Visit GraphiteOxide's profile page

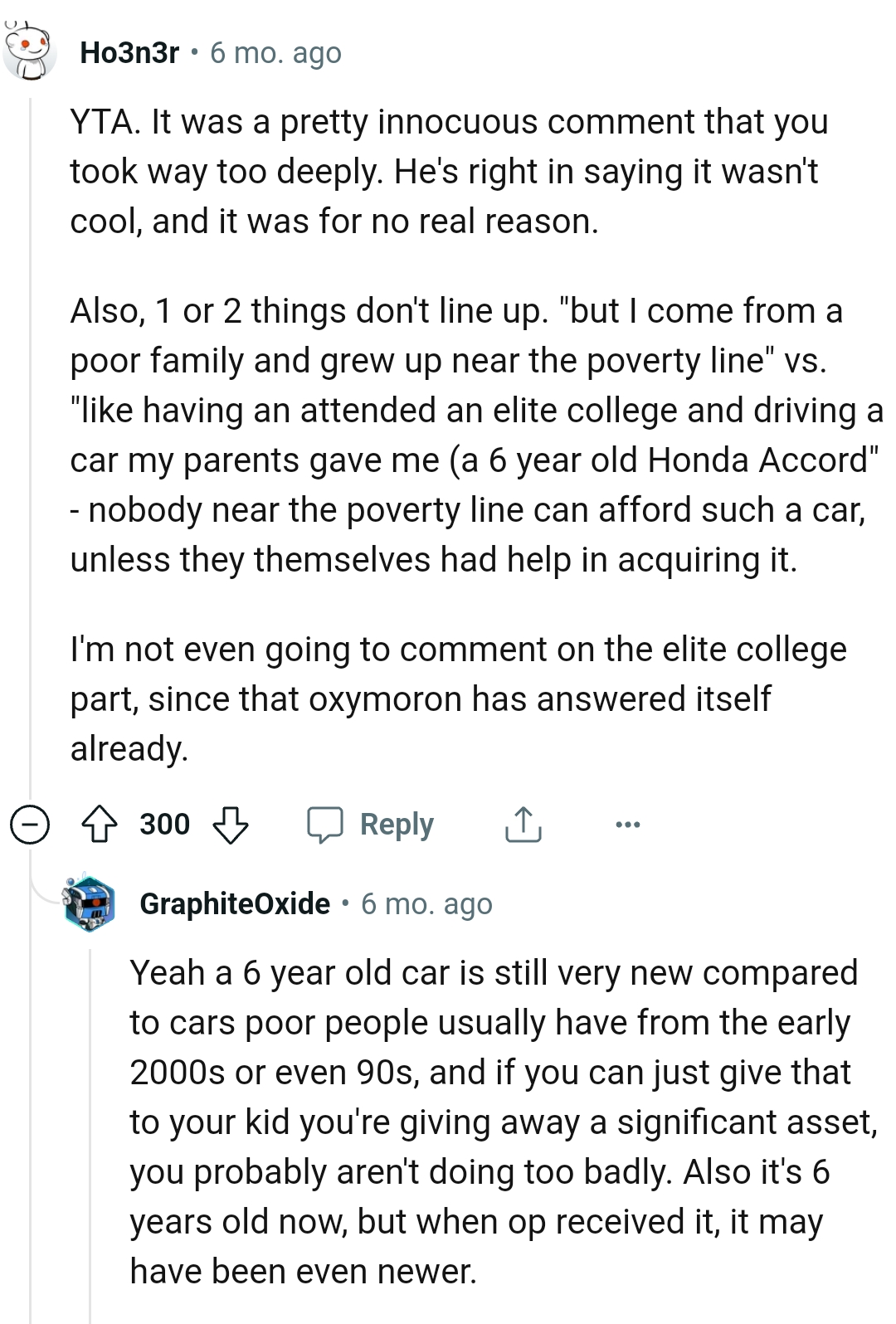pyautogui.click(x=235, y=903)
